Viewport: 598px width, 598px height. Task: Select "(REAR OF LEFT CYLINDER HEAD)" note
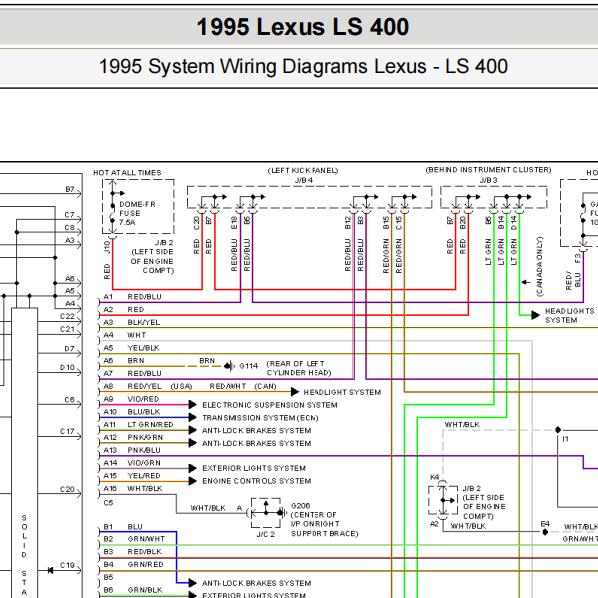point(299,368)
